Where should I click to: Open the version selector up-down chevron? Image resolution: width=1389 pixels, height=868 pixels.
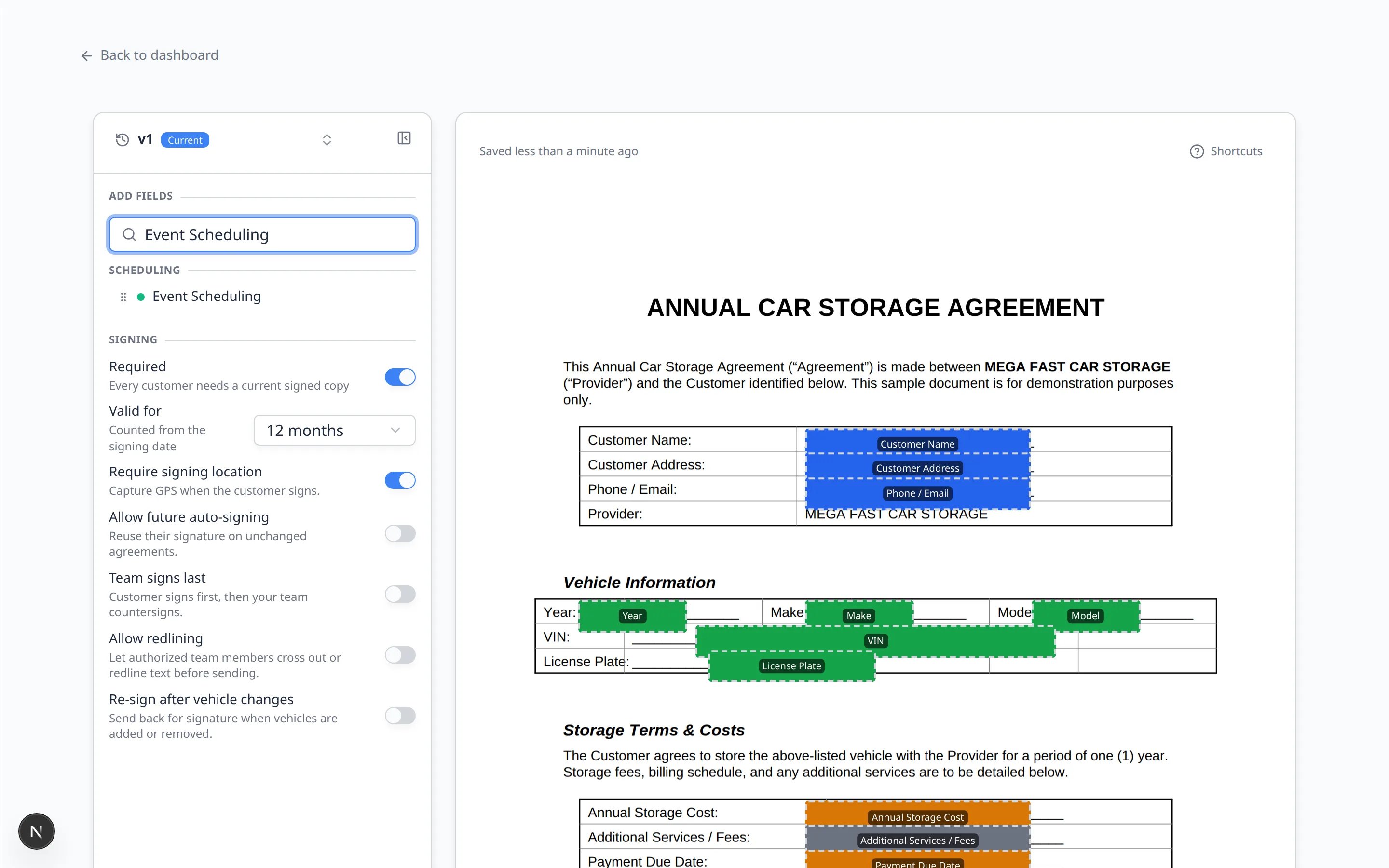click(x=327, y=140)
